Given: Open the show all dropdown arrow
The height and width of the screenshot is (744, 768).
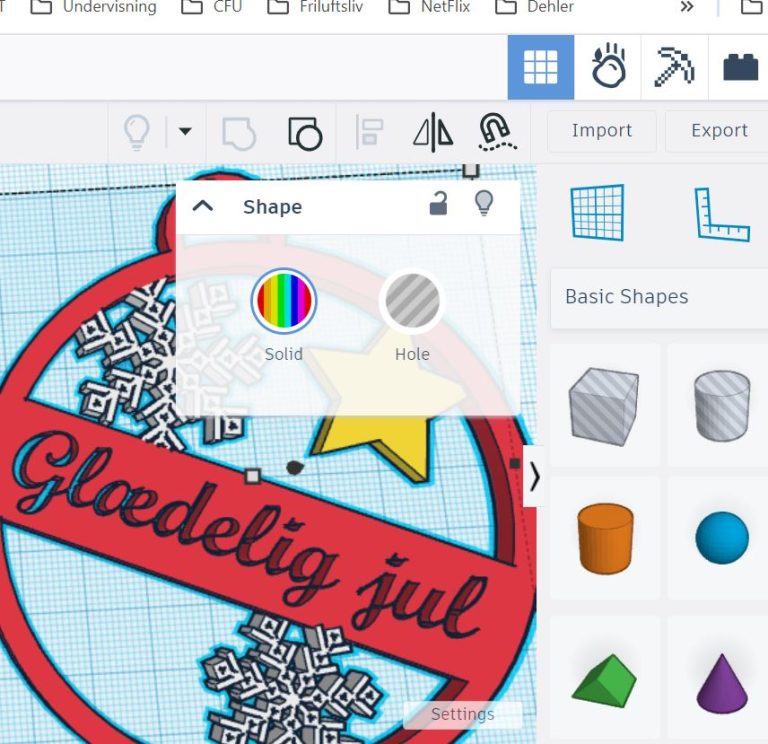Looking at the screenshot, I should click(x=185, y=131).
